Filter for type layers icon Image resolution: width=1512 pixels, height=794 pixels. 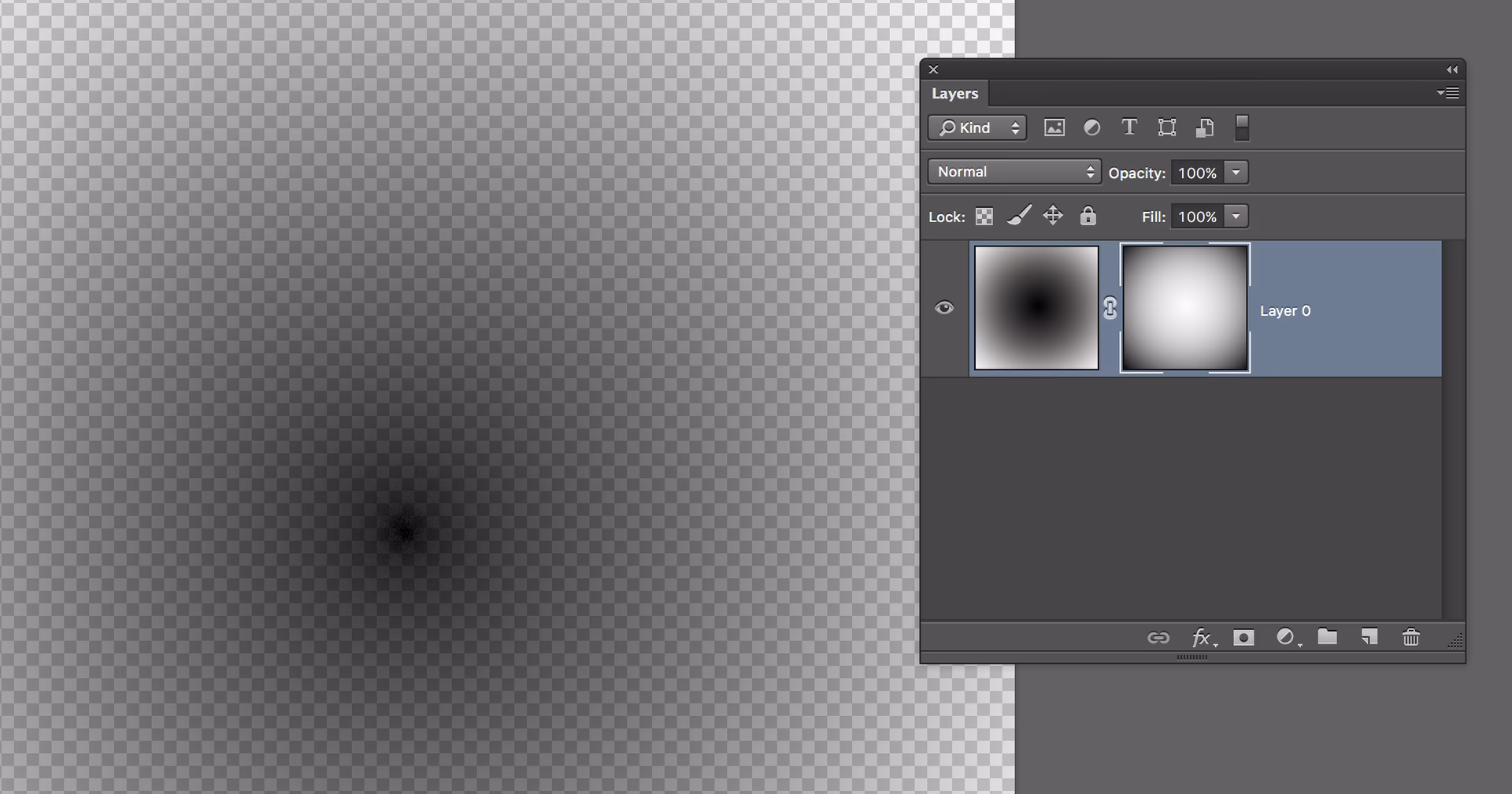click(x=1129, y=127)
